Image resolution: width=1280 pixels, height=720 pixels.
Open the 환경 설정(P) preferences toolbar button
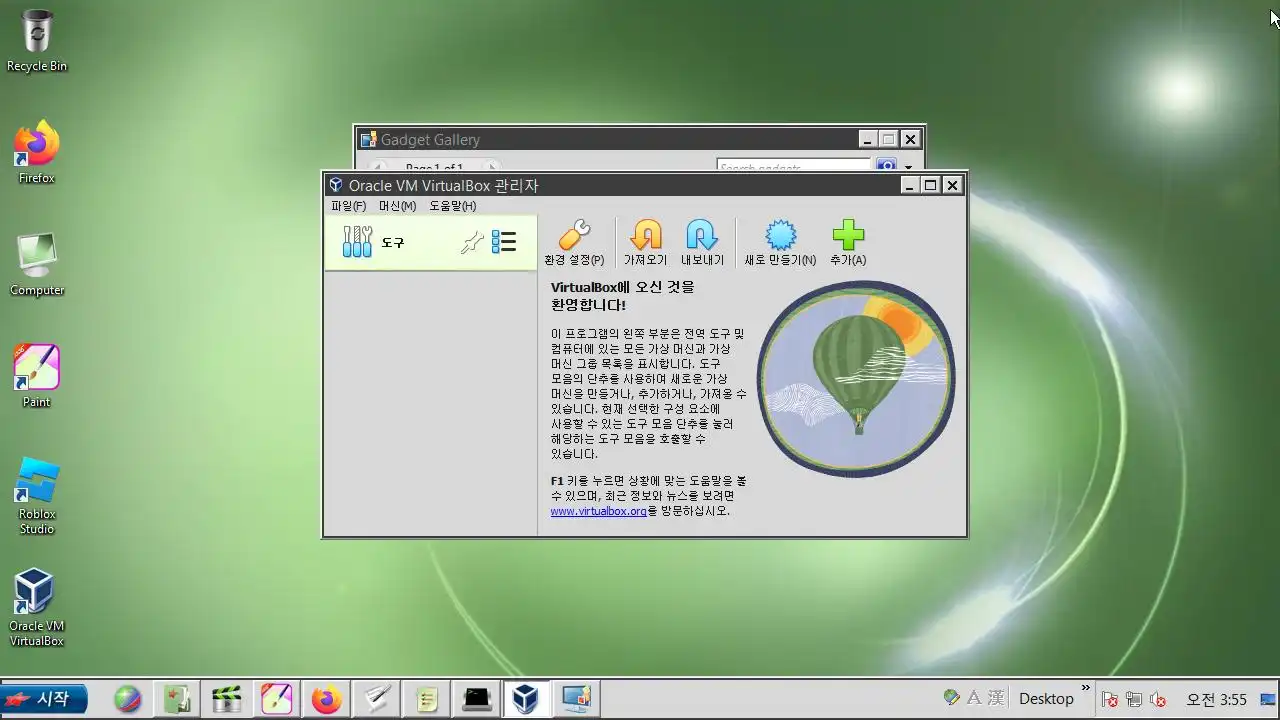coord(574,243)
